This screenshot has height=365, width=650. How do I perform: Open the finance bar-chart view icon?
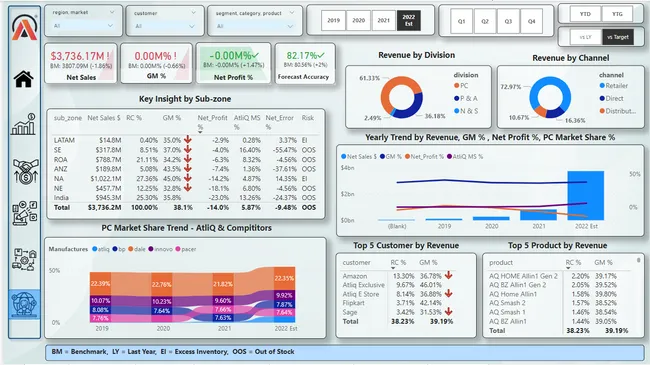point(24,124)
